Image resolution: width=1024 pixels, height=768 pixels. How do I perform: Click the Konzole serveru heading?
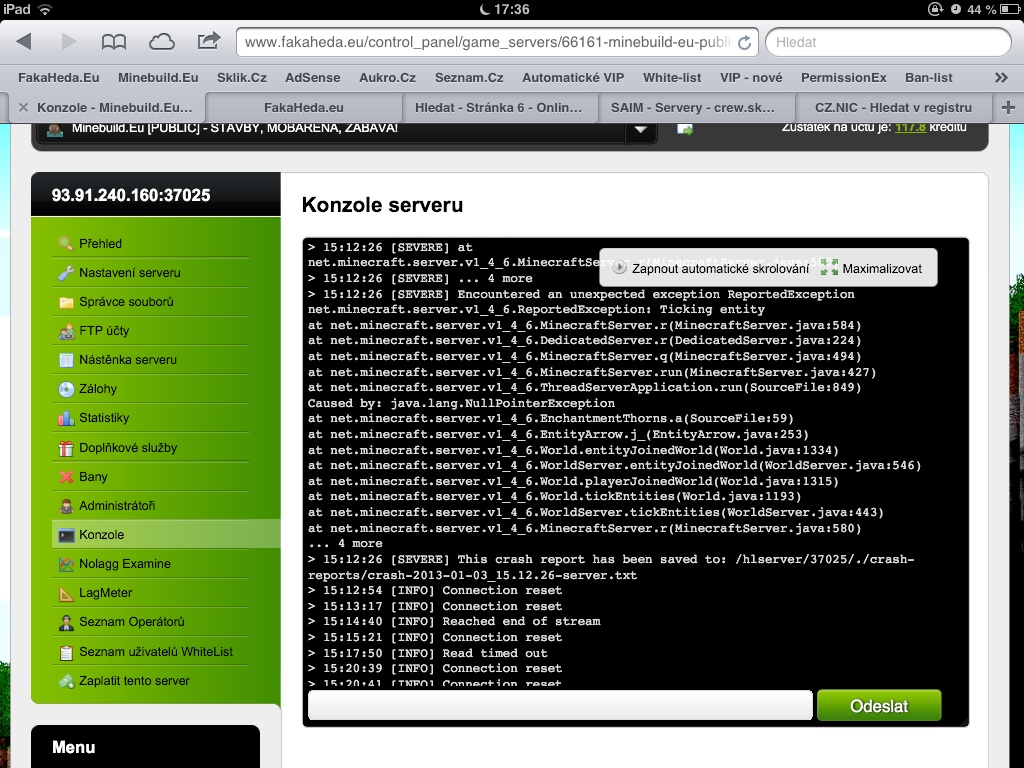point(382,205)
